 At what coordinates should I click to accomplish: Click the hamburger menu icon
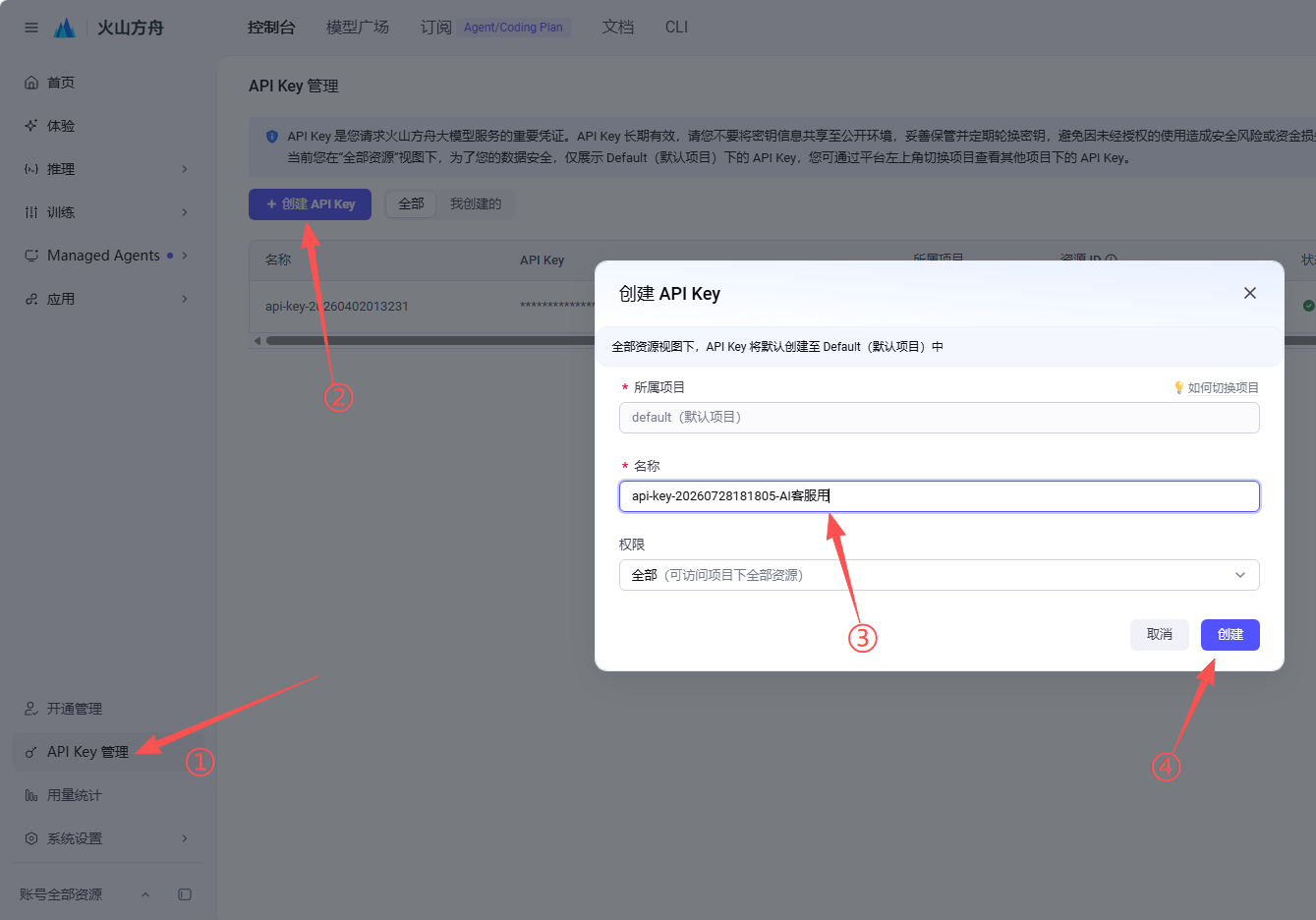31,28
